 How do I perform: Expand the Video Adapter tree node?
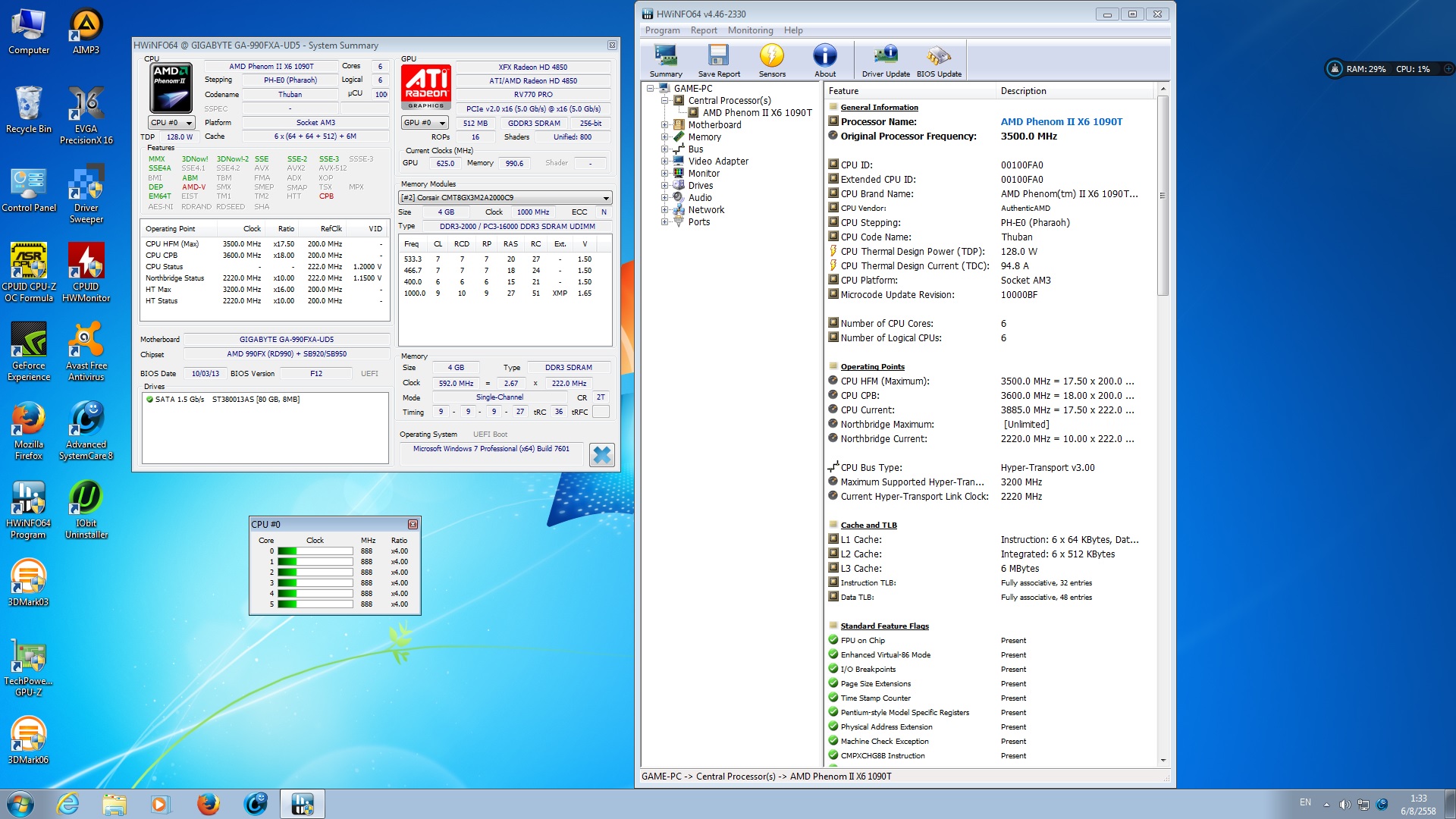pyautogui.click(x=664, y=162)
